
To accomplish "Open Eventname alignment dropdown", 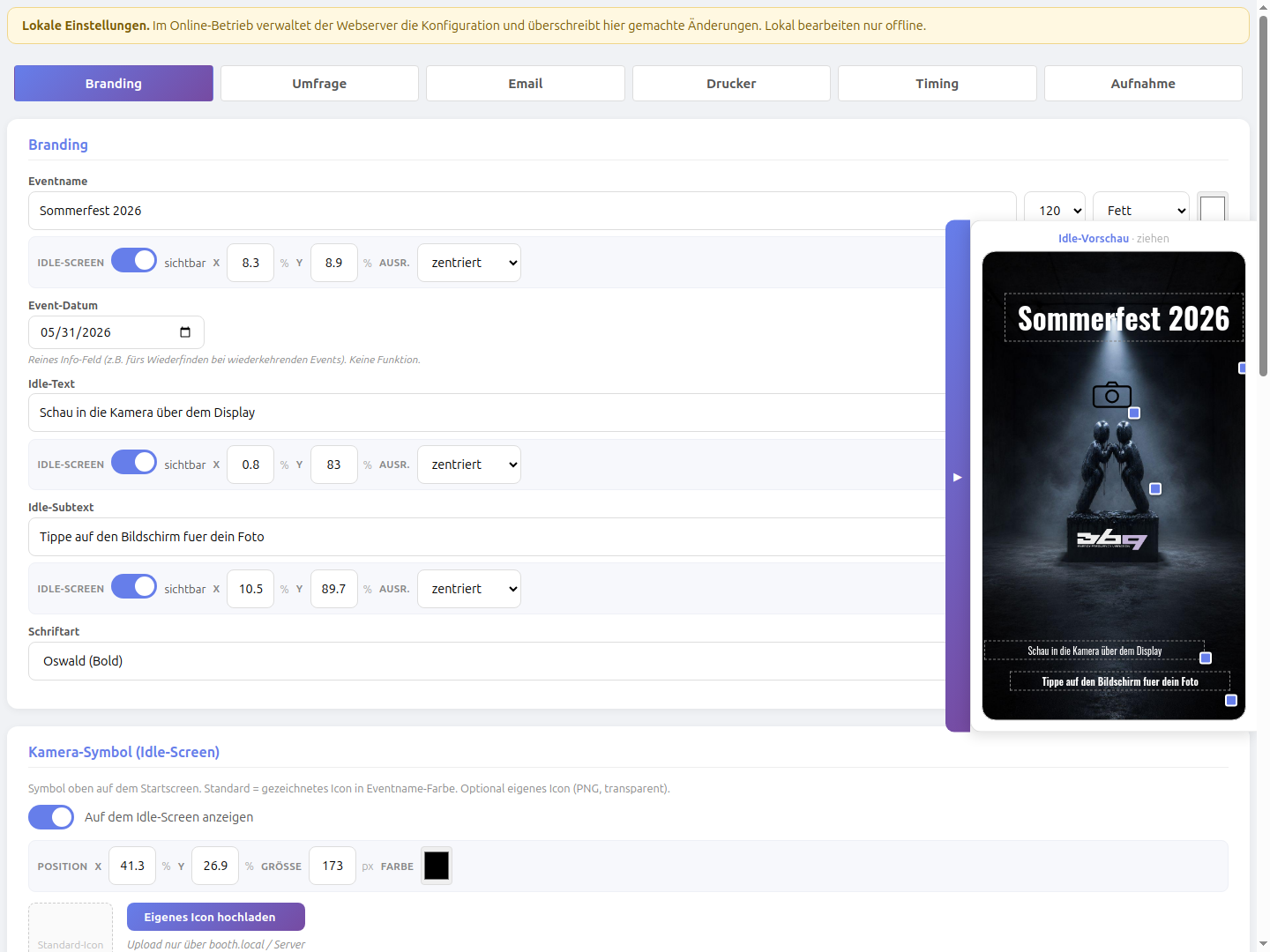I will tap(469, 263).
